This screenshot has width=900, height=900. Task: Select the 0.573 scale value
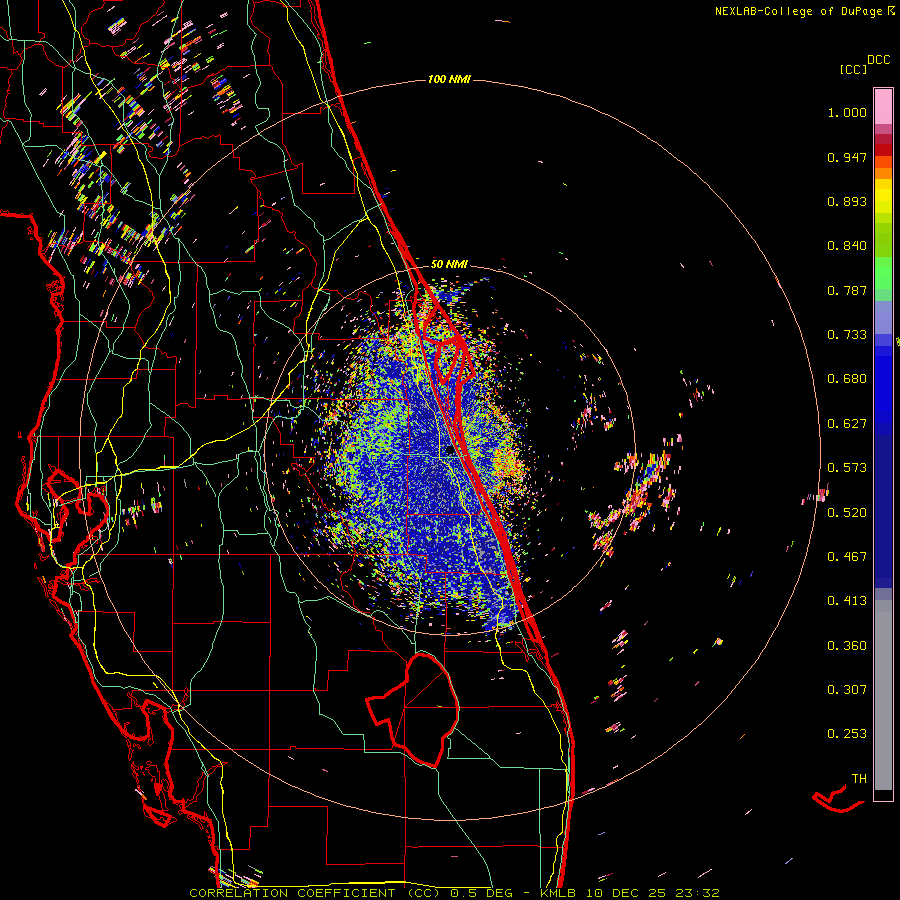point(847,468)
